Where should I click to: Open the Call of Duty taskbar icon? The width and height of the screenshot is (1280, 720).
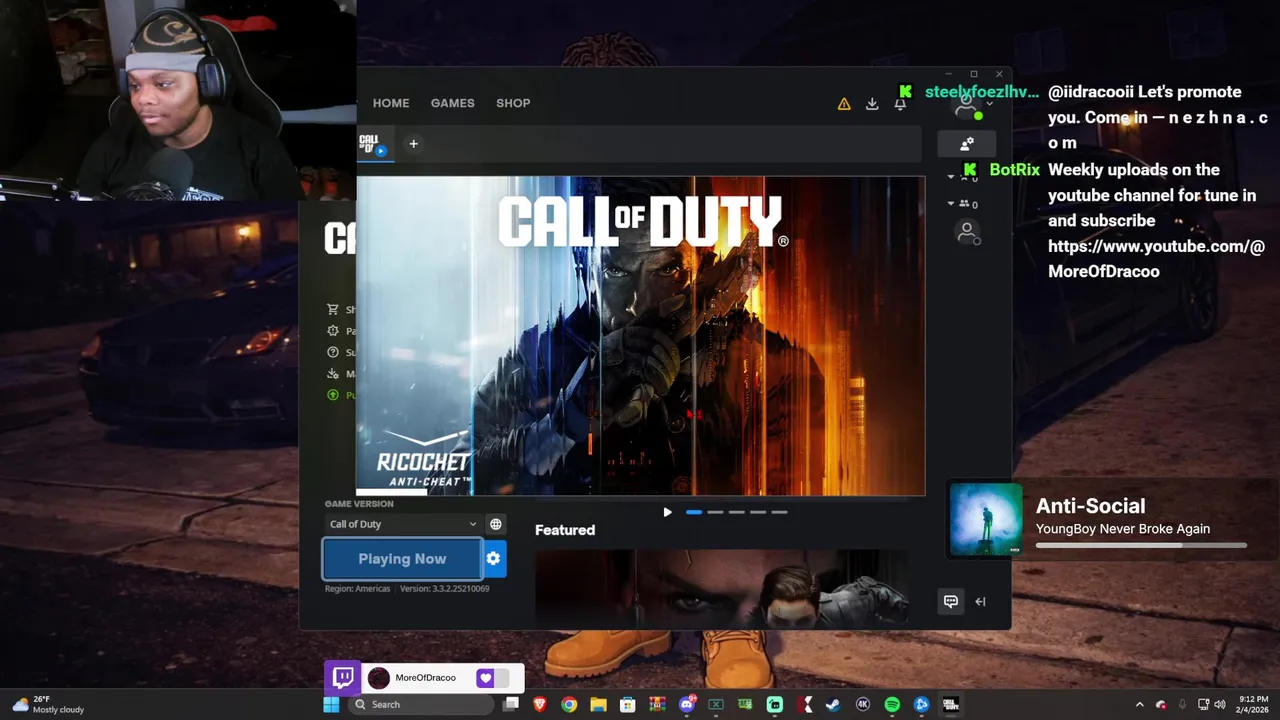click(950, 705)
